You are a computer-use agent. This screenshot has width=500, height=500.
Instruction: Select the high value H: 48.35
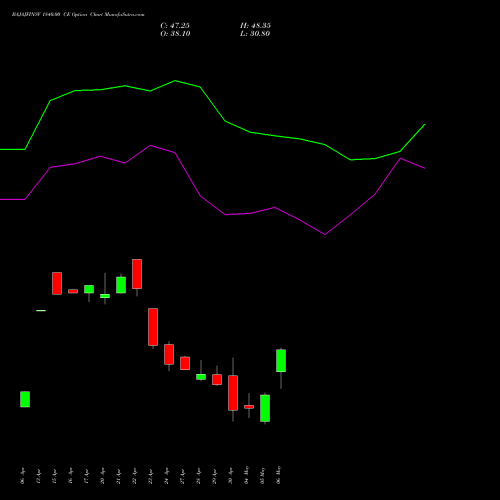(255, 26)
